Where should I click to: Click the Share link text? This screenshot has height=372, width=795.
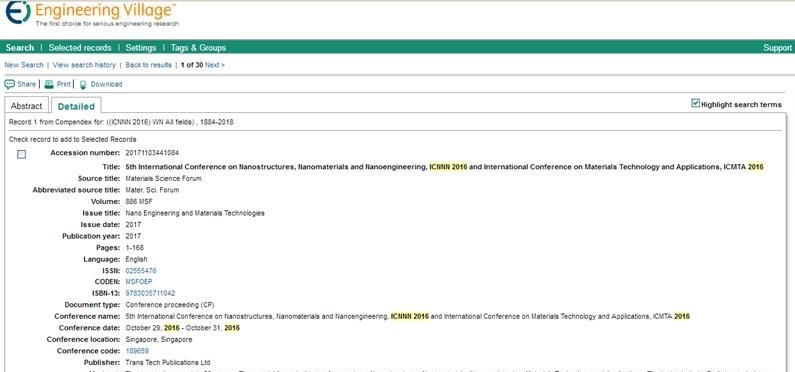click(26, 84)
